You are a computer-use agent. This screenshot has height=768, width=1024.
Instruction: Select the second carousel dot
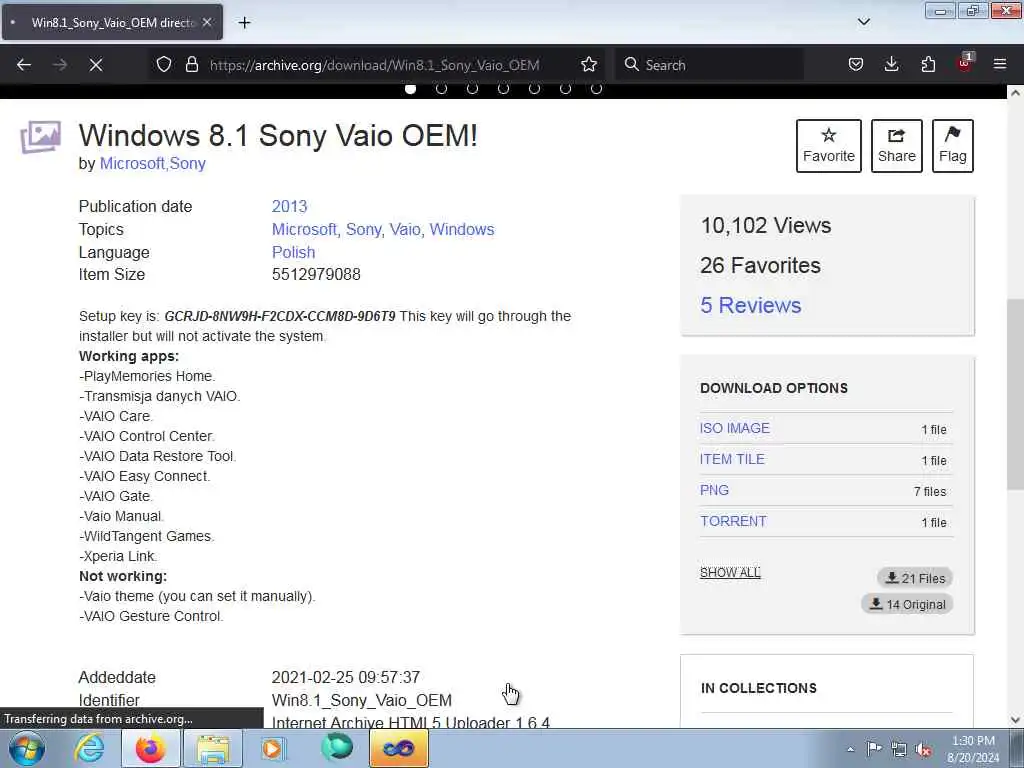(441, 89)
